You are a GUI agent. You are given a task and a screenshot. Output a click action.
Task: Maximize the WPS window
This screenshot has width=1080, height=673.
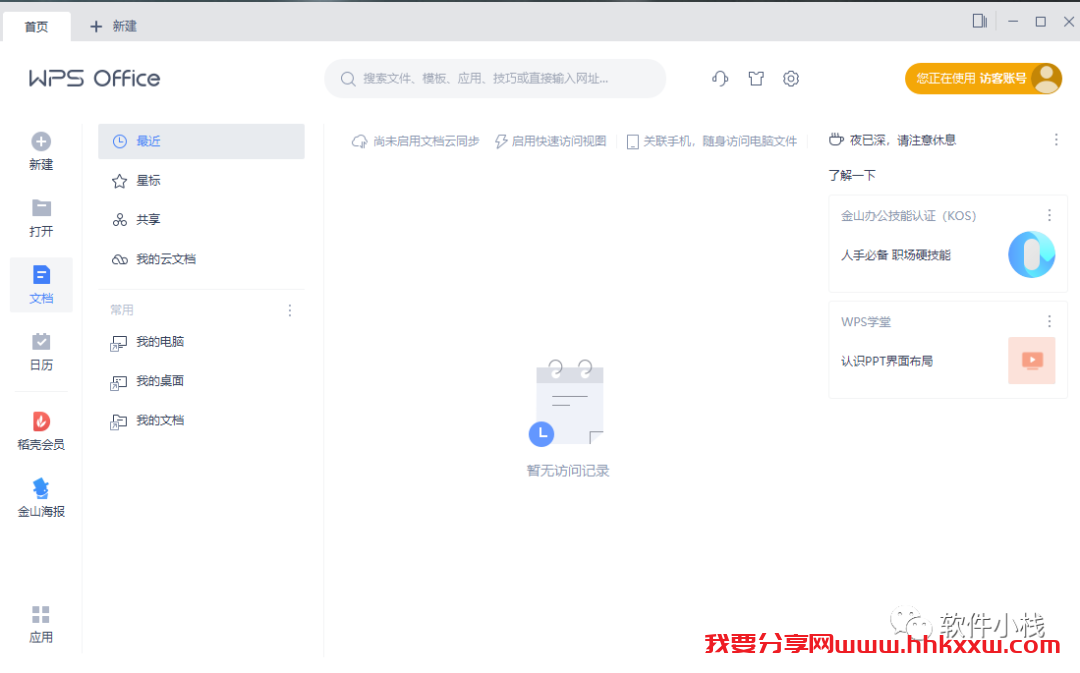[1041, 21]
